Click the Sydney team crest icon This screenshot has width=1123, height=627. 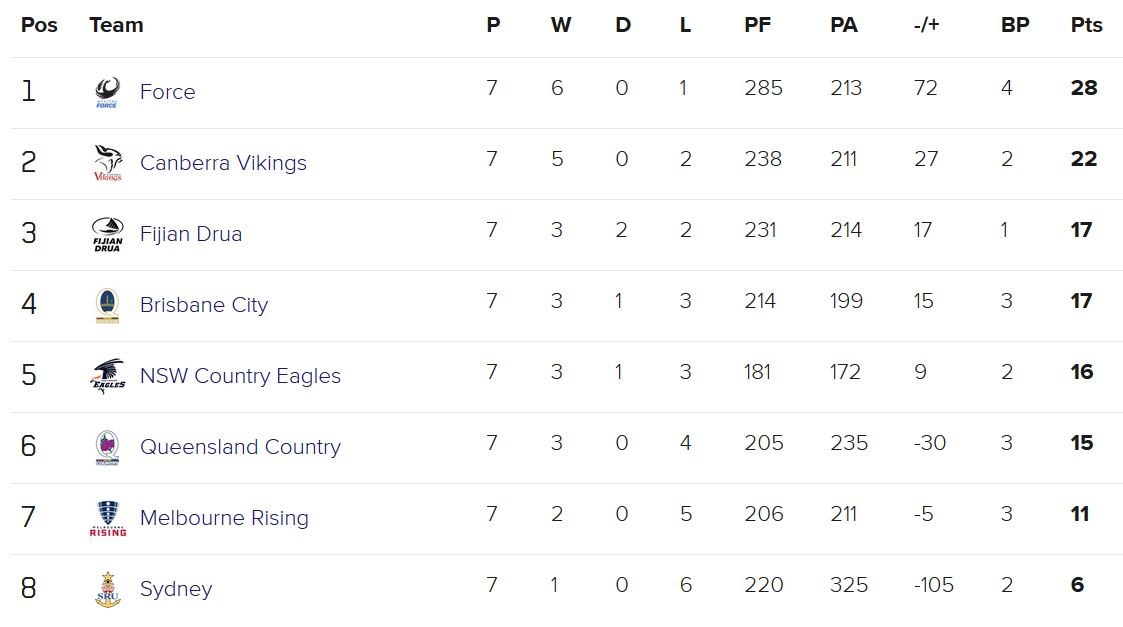(x=107, y=589)
